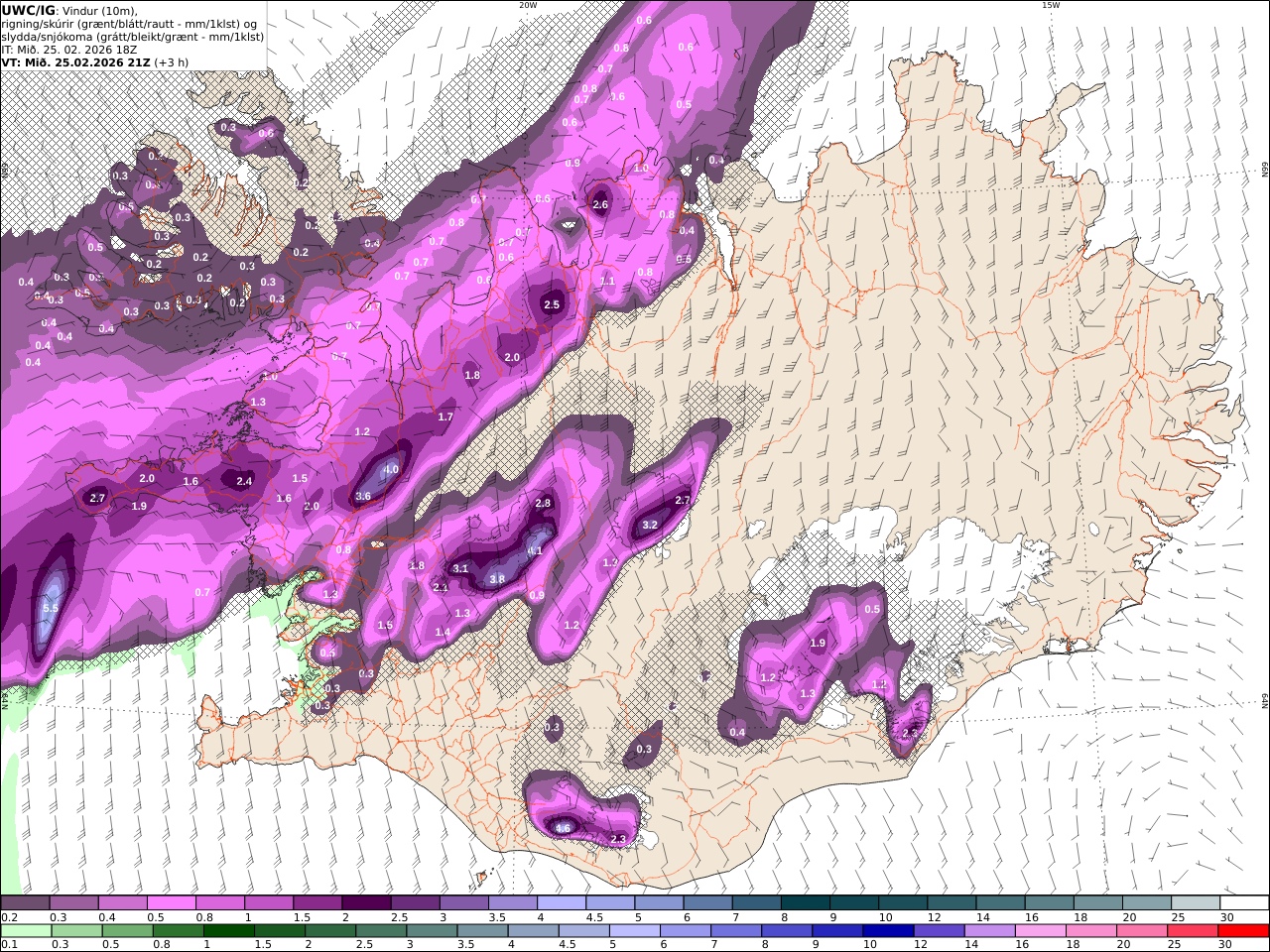Click the '4.6' value near the south coast
The width and height of the screenshot is (1270, 952).
[563, 828]
